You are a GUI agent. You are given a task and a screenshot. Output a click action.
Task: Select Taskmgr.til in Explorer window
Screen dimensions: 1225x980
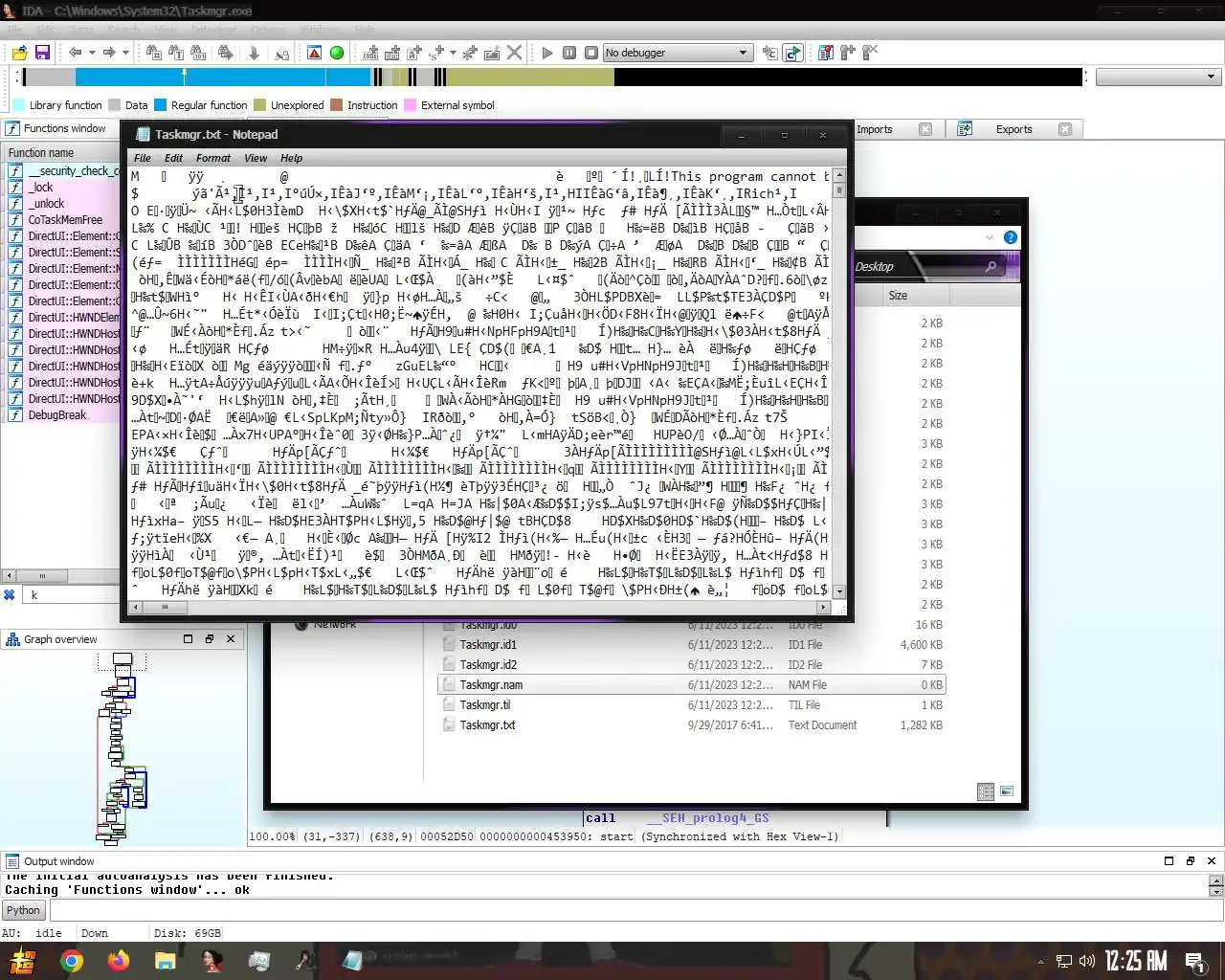click(692, 705)
